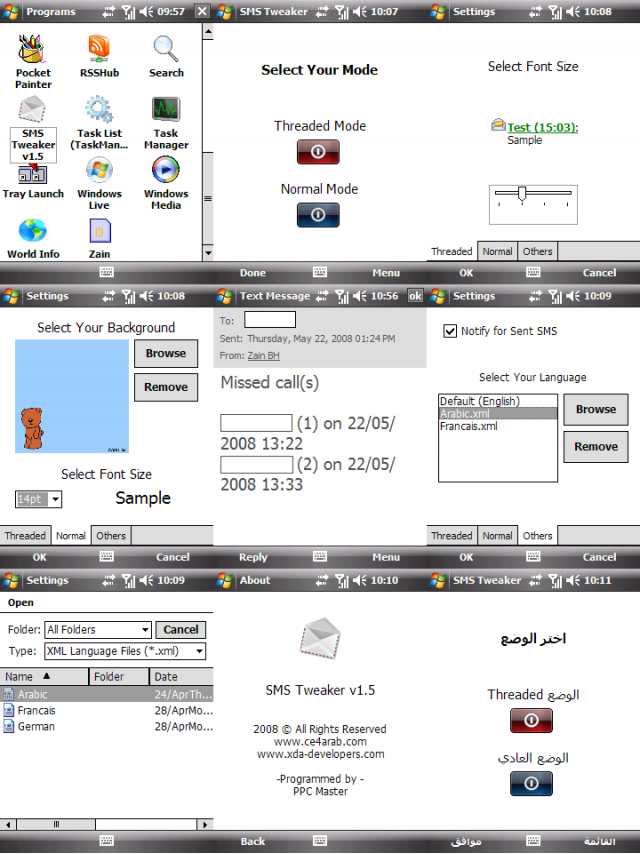The image size is (640, 854).
Task: Expand the All Folders folder dropdown
Action: point(145,630)
